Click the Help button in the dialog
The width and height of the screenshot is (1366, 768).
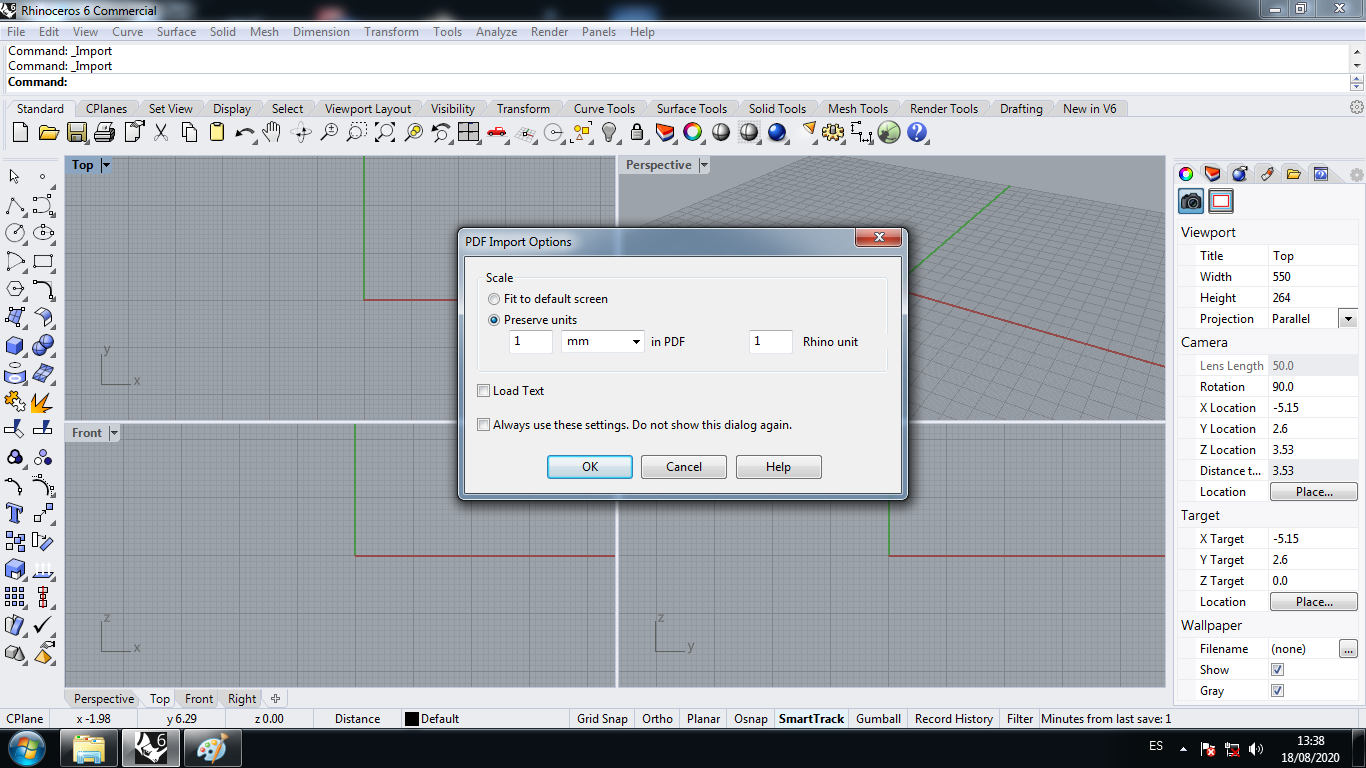coord(778,467)
